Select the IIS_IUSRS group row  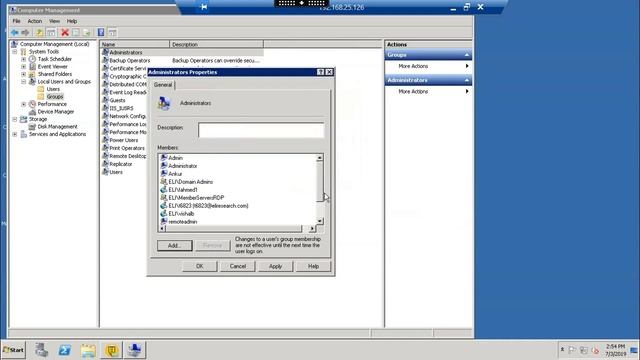tap(121, 108)
